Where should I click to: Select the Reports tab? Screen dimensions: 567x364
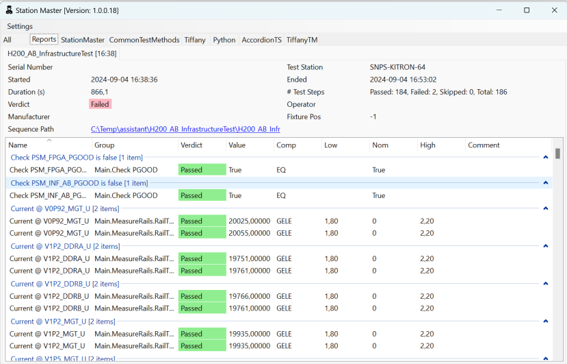44,39
